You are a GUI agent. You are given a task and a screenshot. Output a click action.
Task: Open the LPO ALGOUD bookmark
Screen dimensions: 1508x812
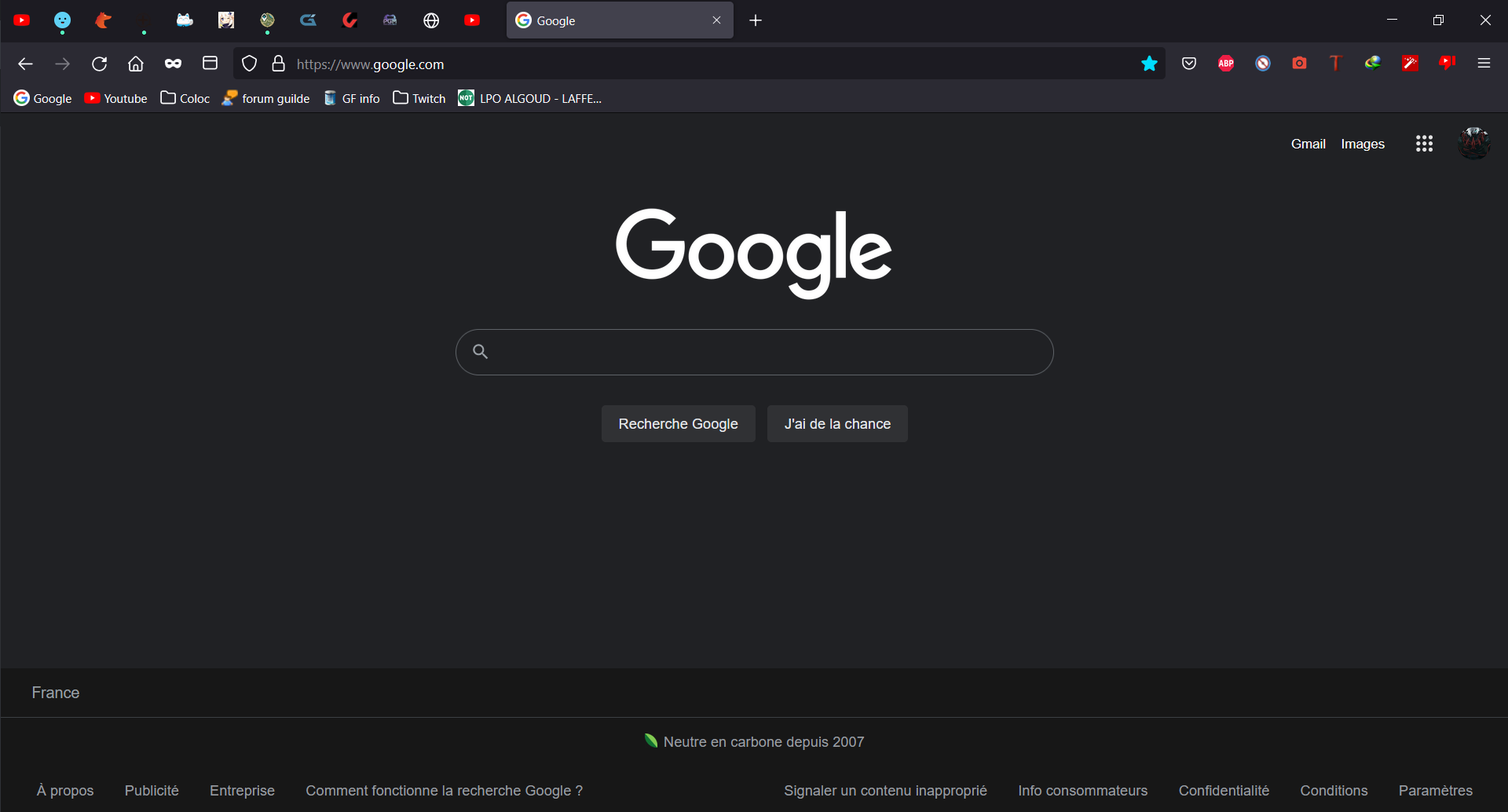click(530, 98)
